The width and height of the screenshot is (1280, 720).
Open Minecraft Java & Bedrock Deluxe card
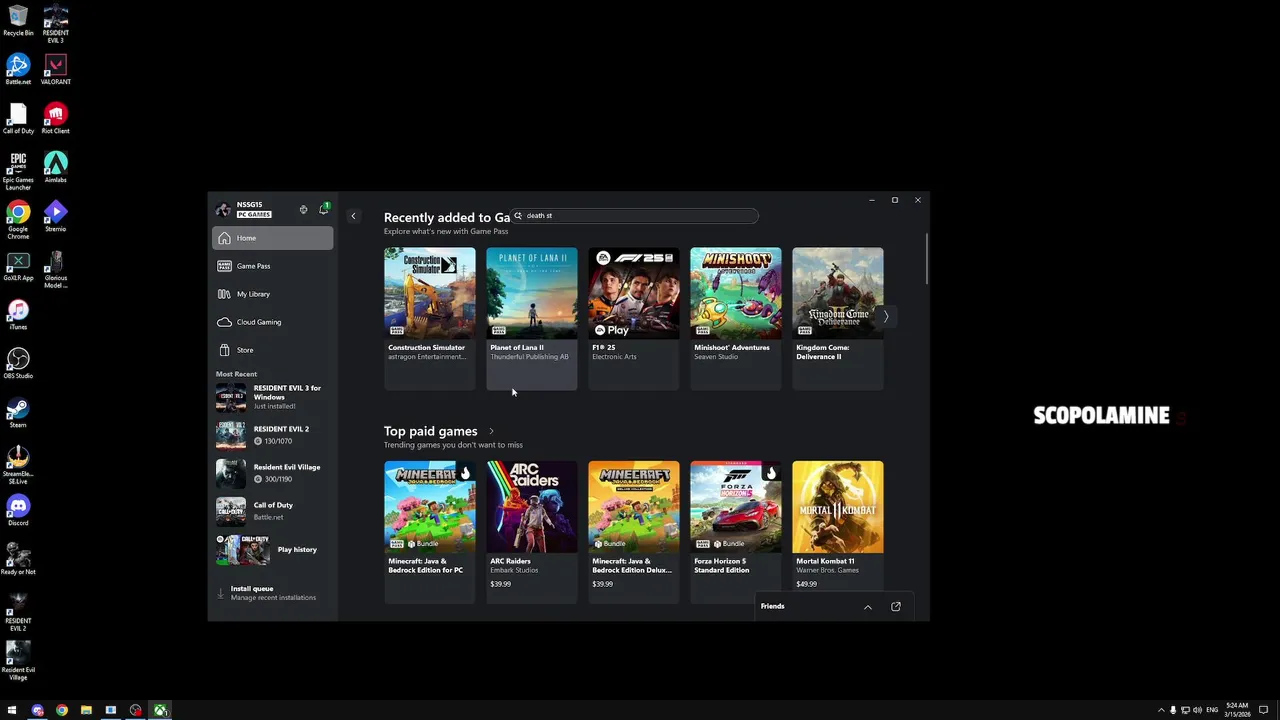pos(633,532)
